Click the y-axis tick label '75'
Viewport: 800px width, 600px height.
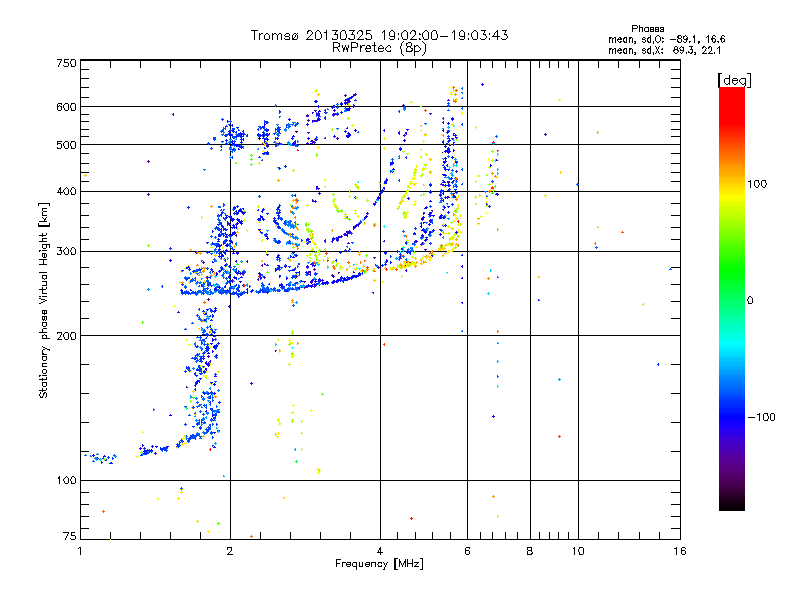[x=70, y=536]
